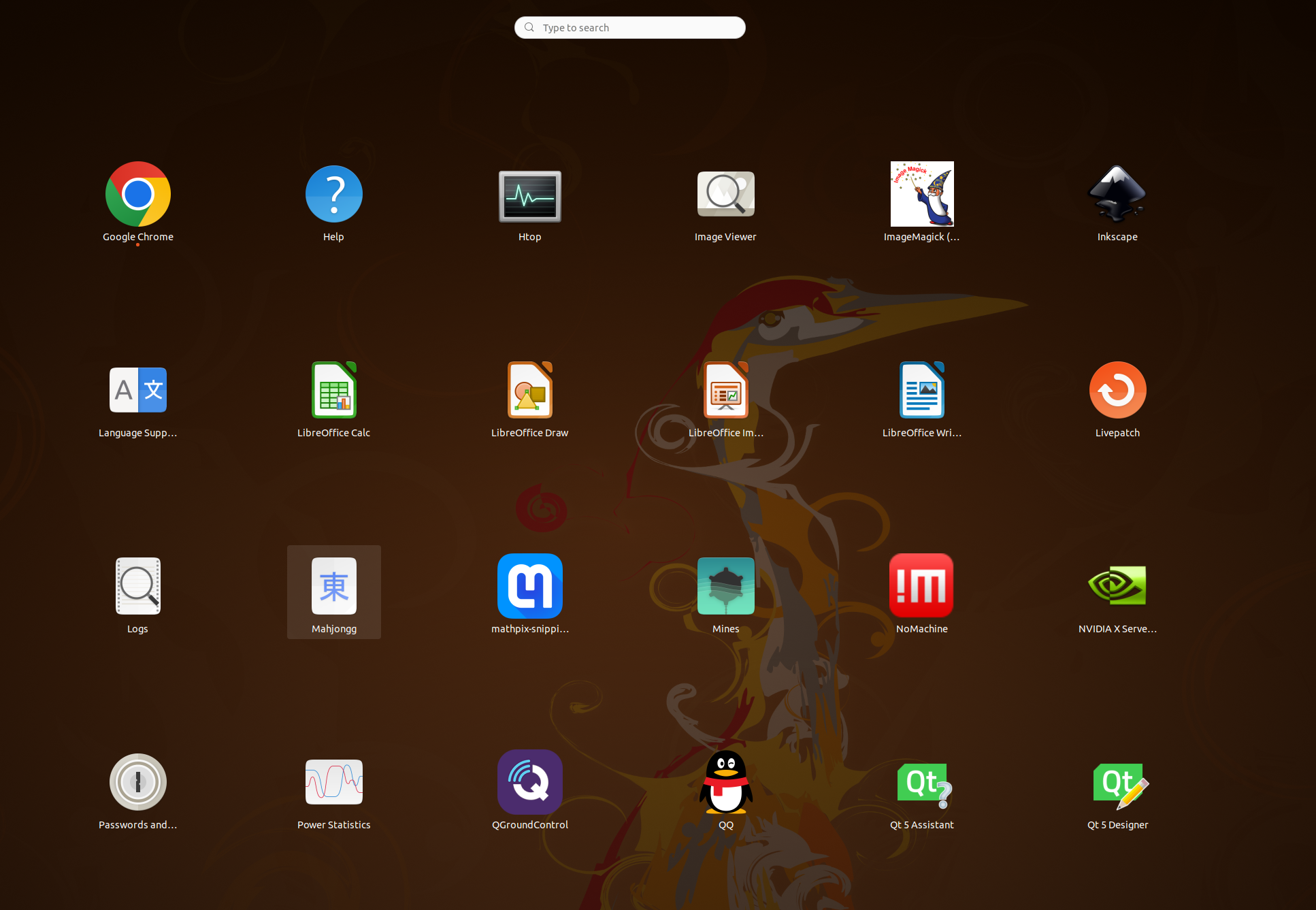Open LibreOffice Writer
This screenshot has width=1316, height=910.
tap(921, 390)
